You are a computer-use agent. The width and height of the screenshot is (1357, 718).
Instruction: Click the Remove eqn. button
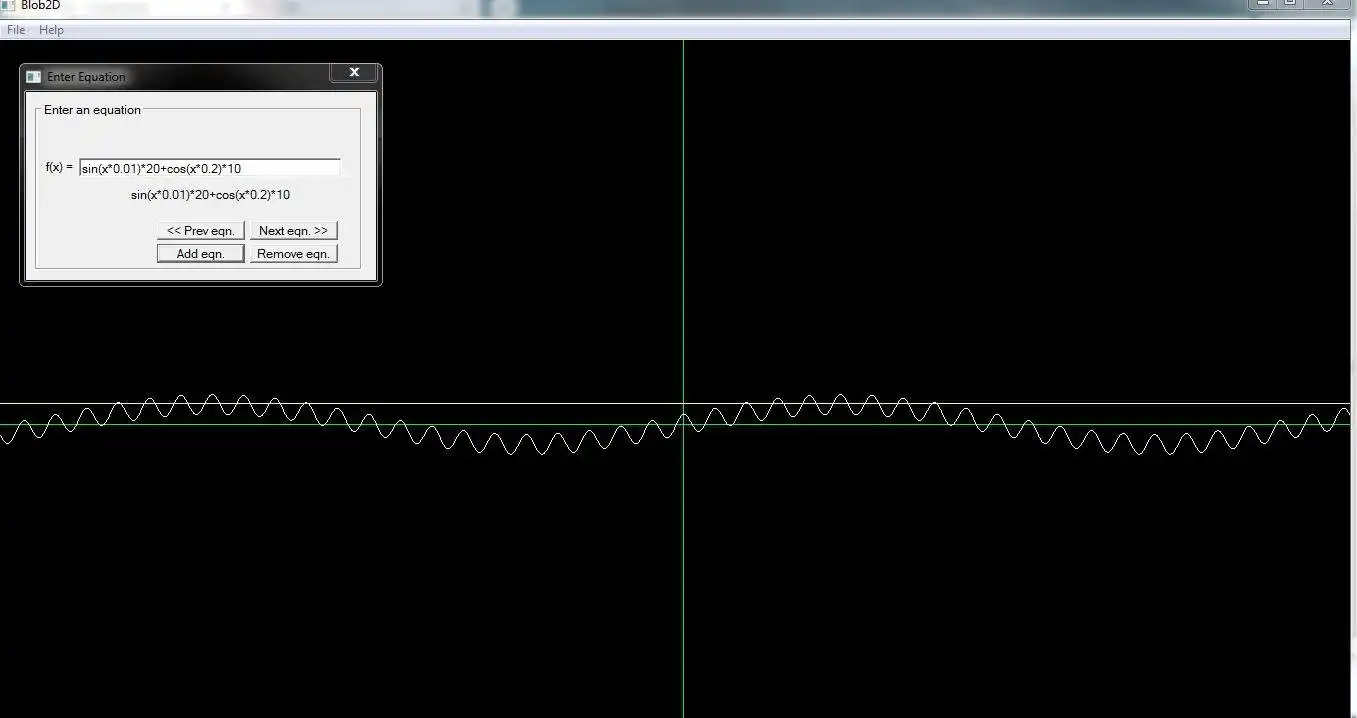tap(293, 254)
